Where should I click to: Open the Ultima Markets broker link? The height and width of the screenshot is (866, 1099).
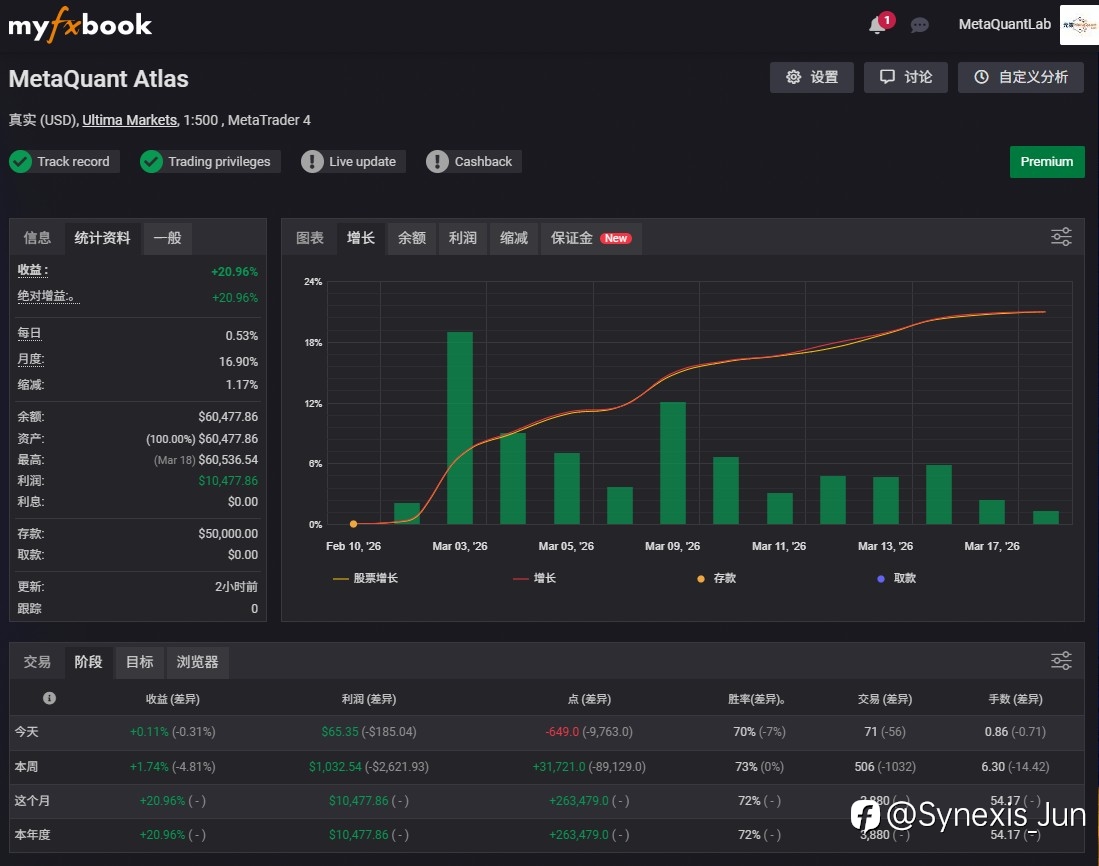pyautogui.click(x=130, y=120)
